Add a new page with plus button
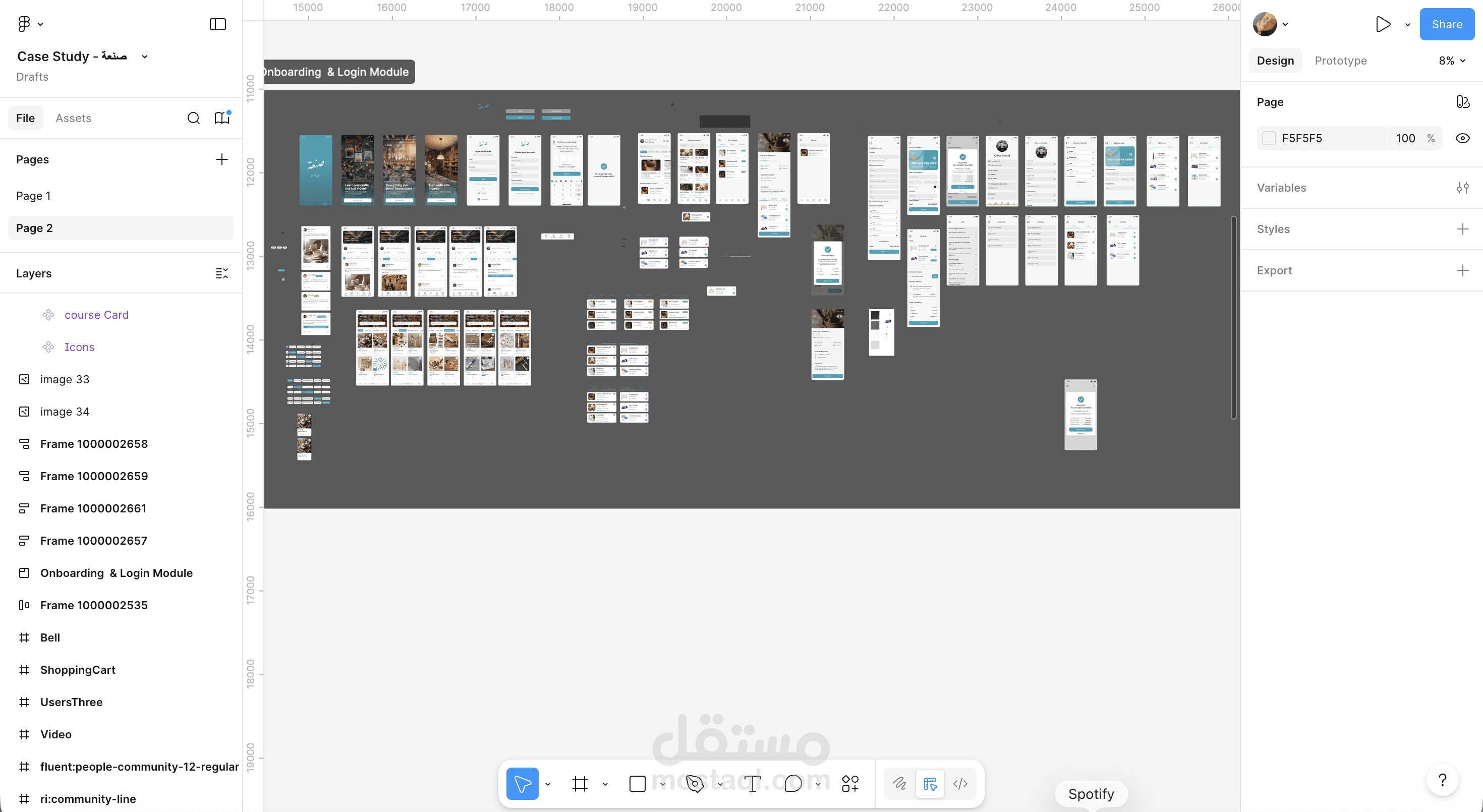 221,159
